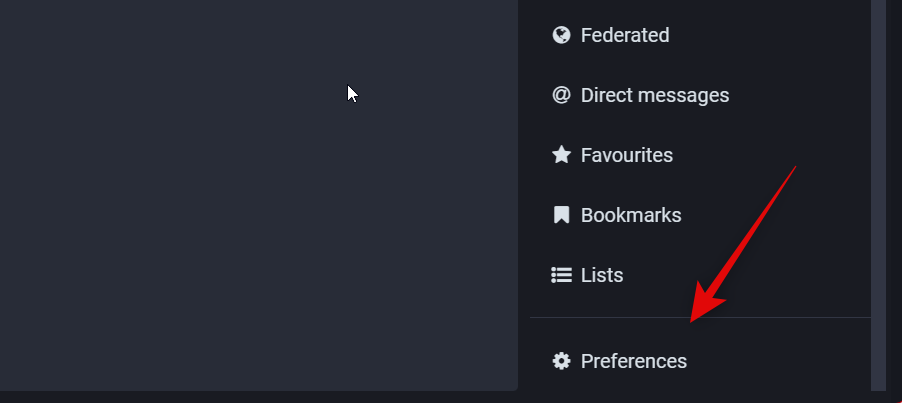The height and width of the screenshot is (403, 902).
Task: Go to Direct messages
Action: (x=654, y=95)
